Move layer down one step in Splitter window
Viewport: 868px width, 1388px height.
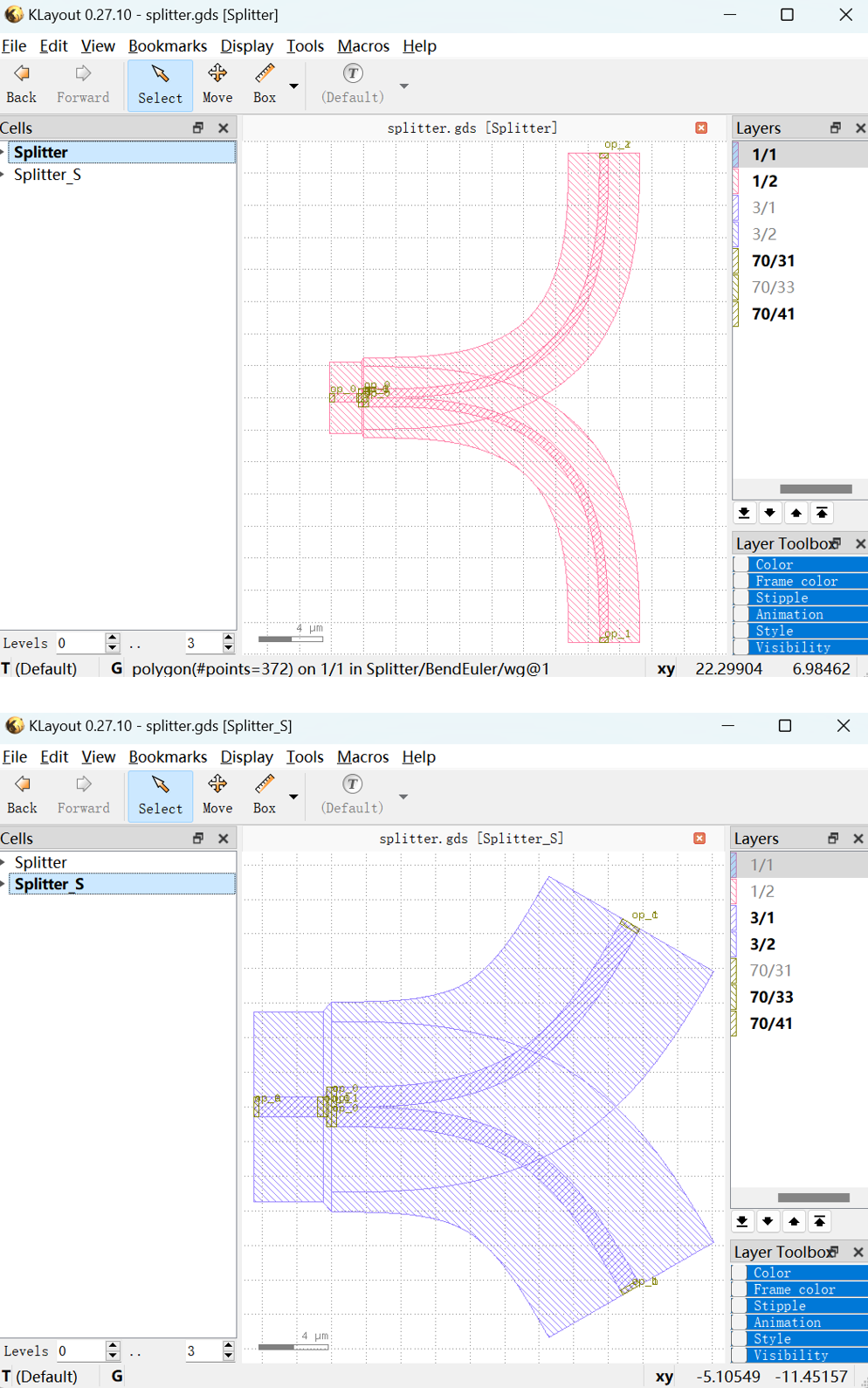(x=770, y=513)
